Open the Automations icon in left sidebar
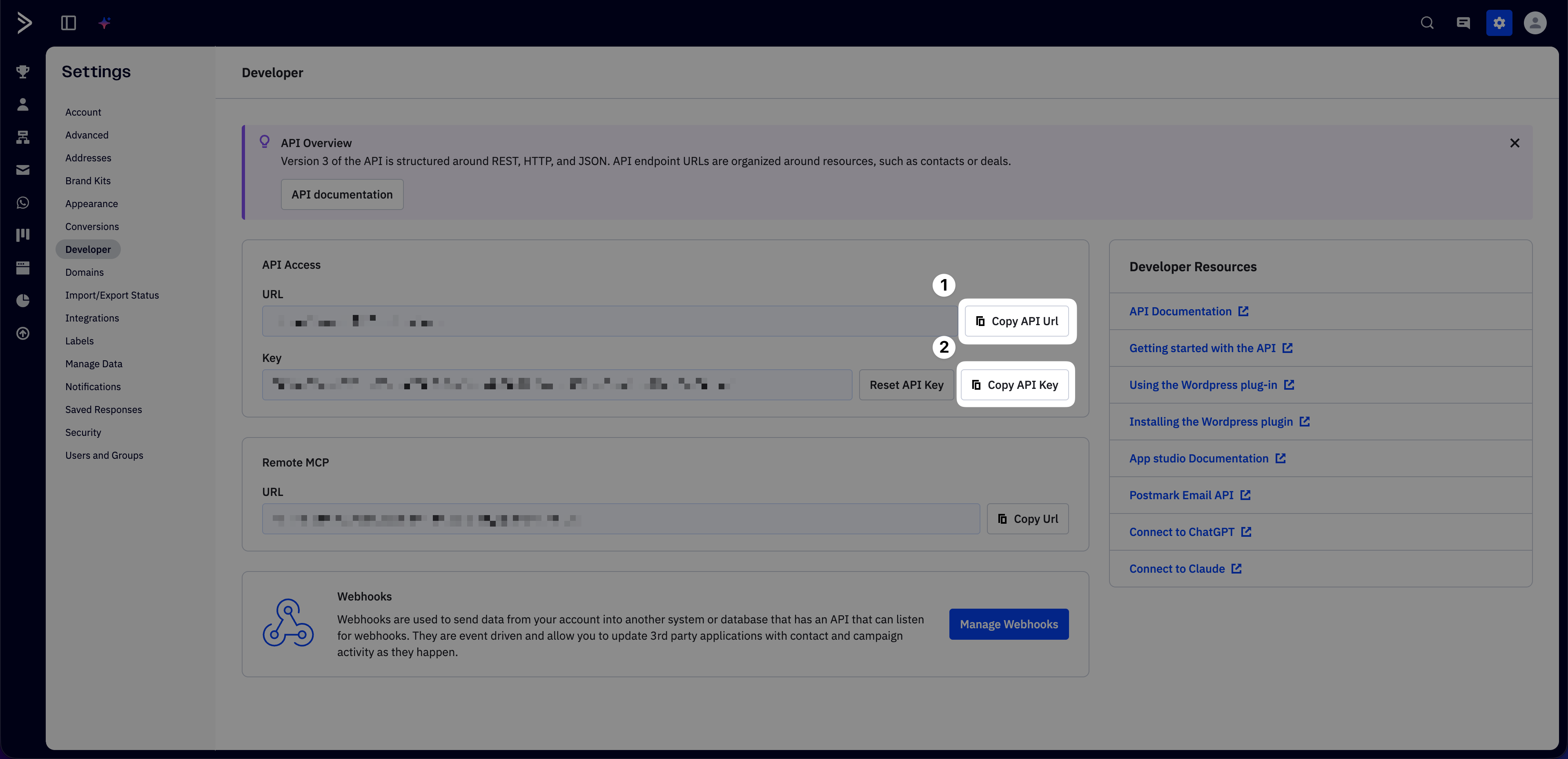This screenshot has height=759, width=1568. coord(23,137)
